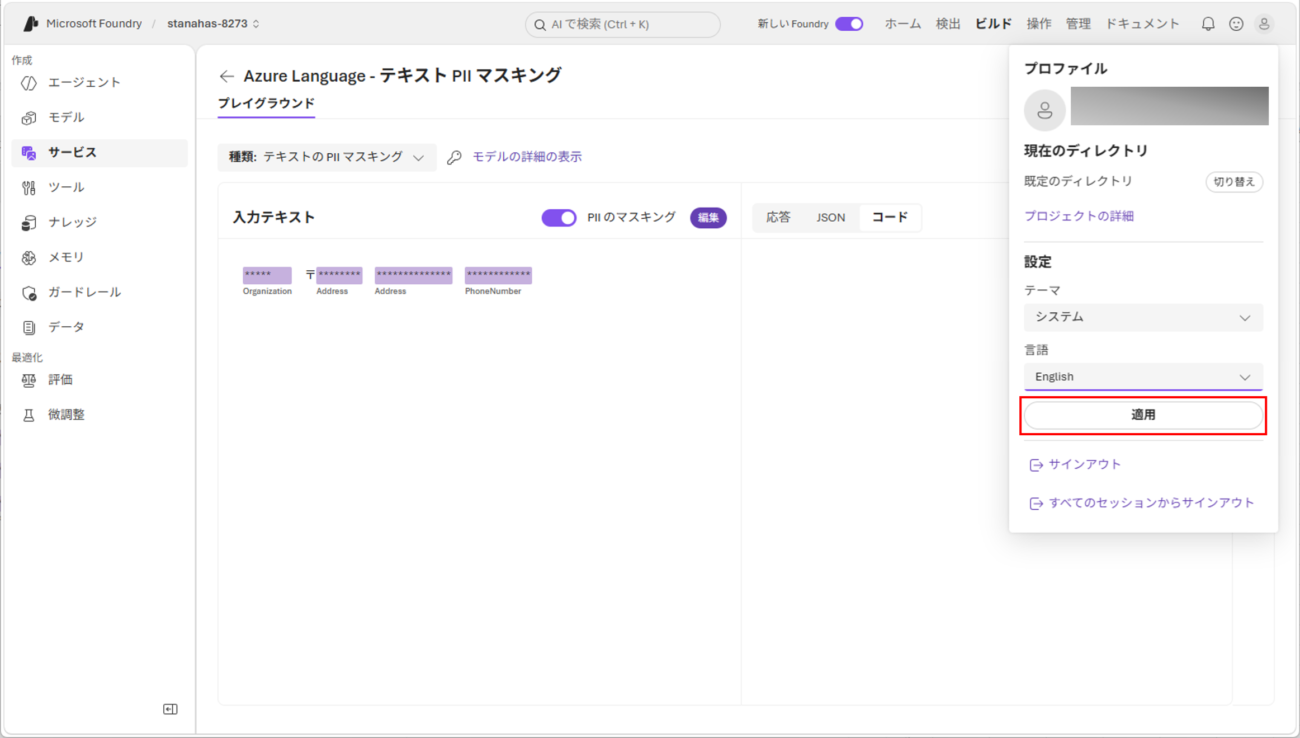
Task: Open ナレッジ in the sidebar
Action: point(99,223)
